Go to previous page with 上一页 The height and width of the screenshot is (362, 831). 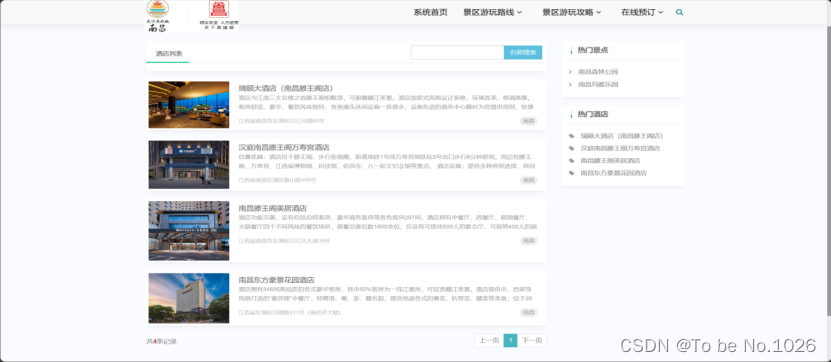pos(489,341)
